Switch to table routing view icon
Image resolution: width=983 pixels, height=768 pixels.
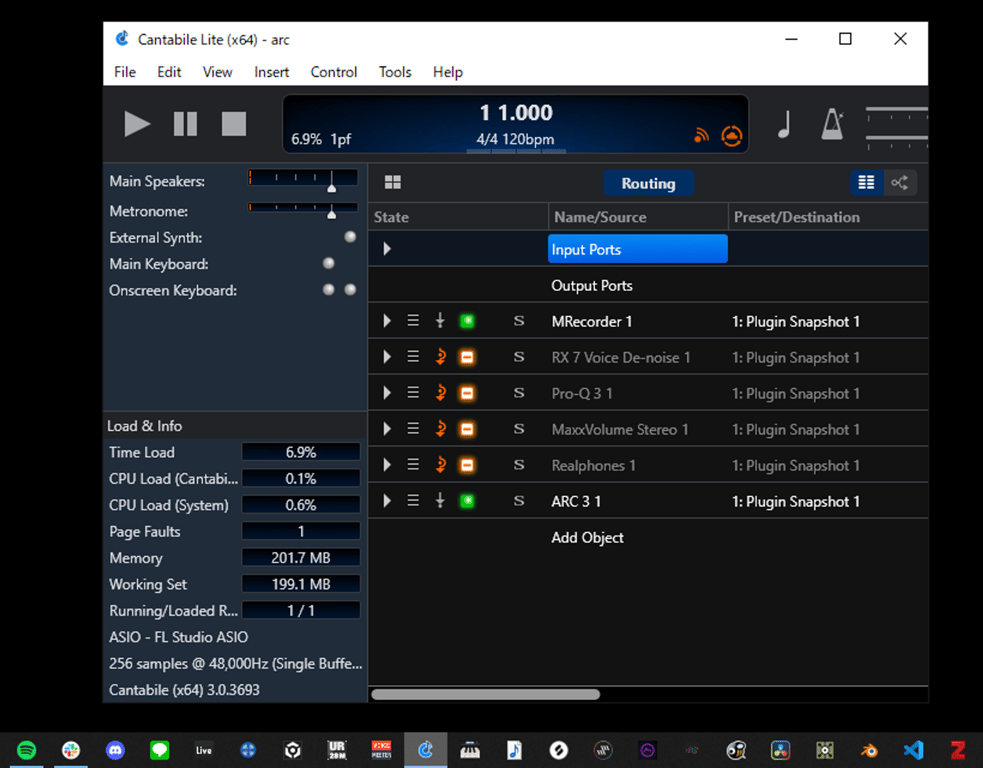866,182
